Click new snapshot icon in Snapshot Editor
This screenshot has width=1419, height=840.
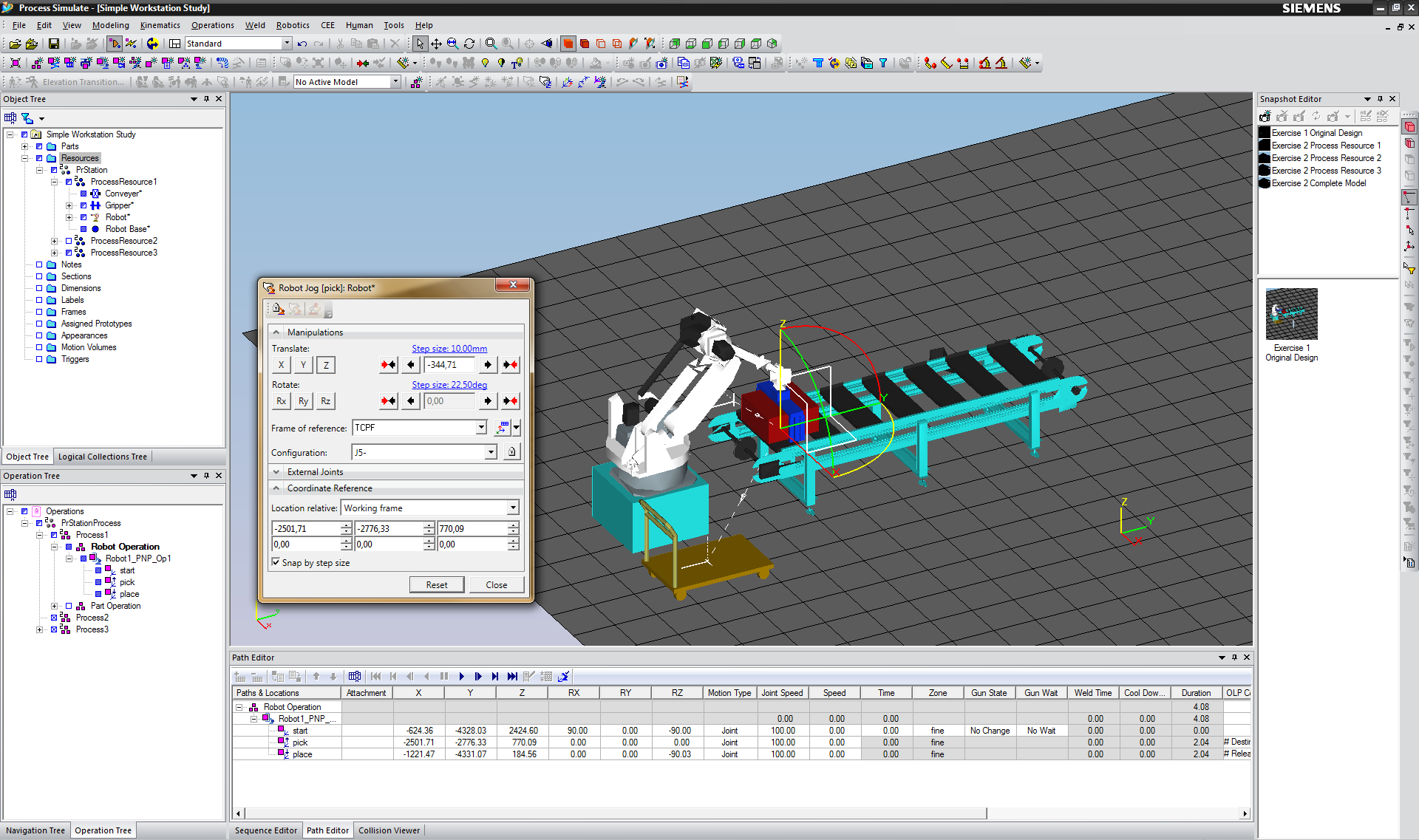click(1265, 116)
